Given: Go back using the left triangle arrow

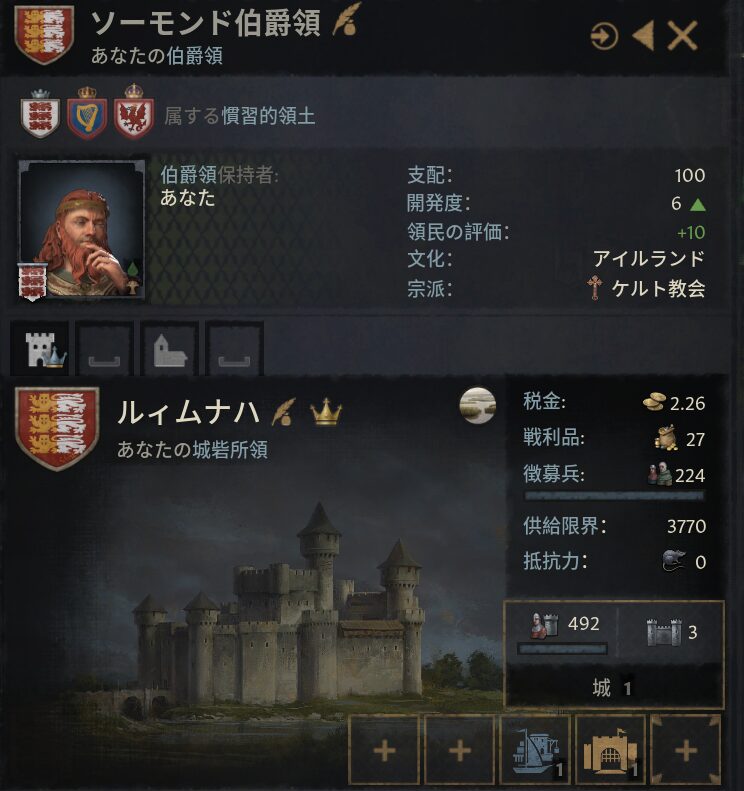Looking at the screenshot, I should (644, 36).
